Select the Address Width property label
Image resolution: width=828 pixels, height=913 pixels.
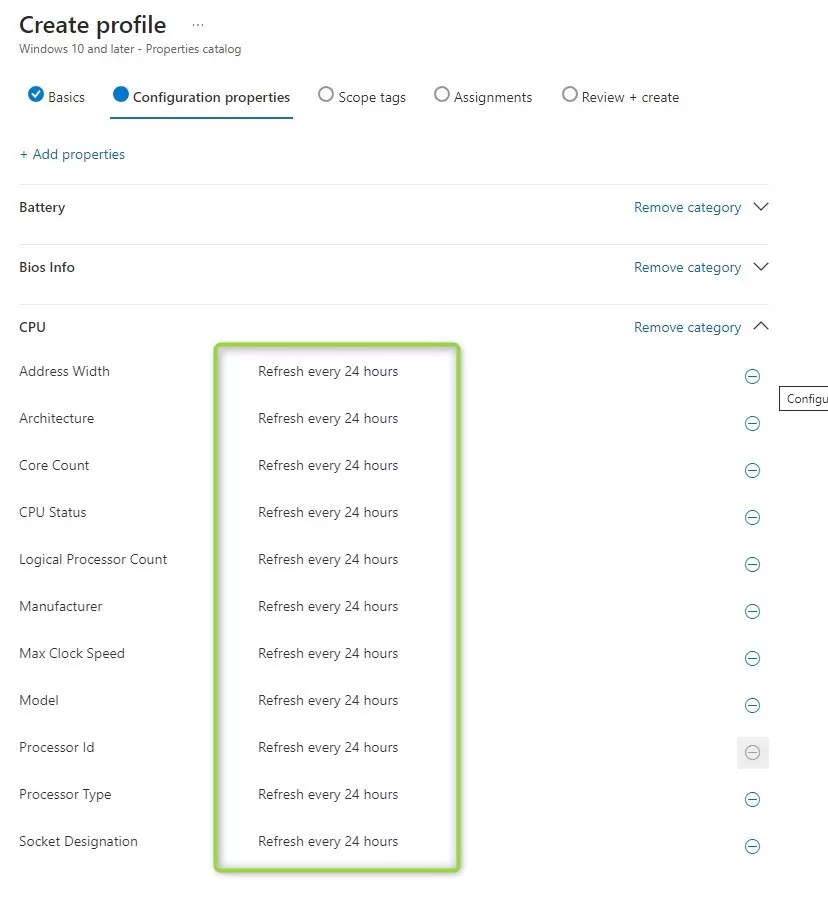pyautogui.click(x=64, y=371)
